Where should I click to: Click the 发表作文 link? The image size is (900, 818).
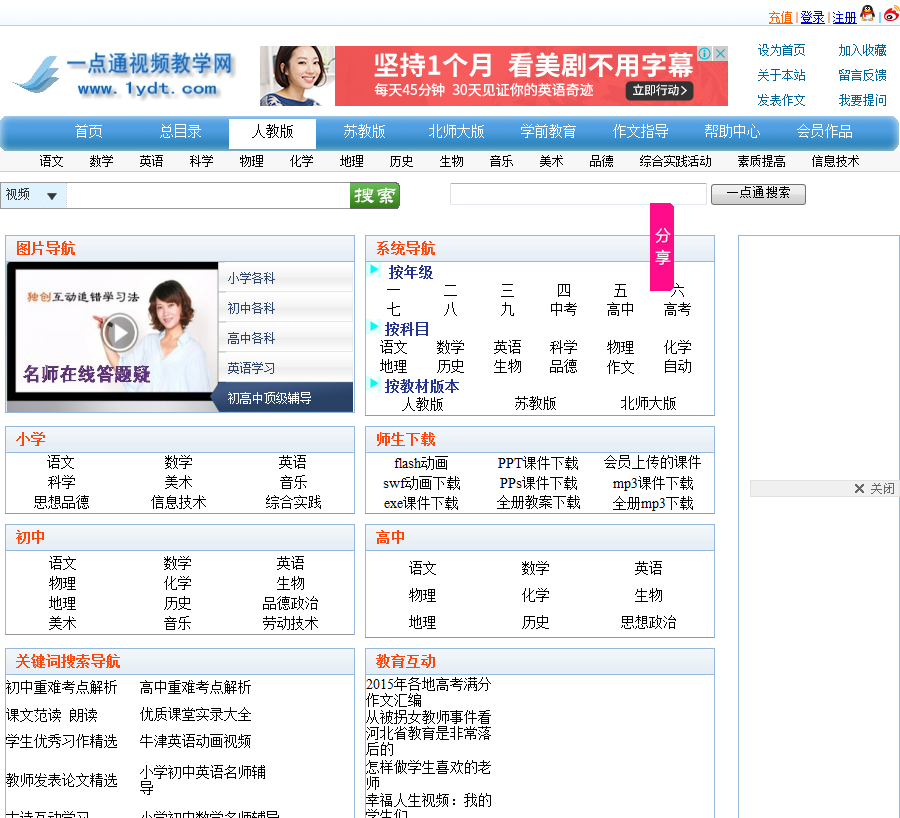coord(781,100)
